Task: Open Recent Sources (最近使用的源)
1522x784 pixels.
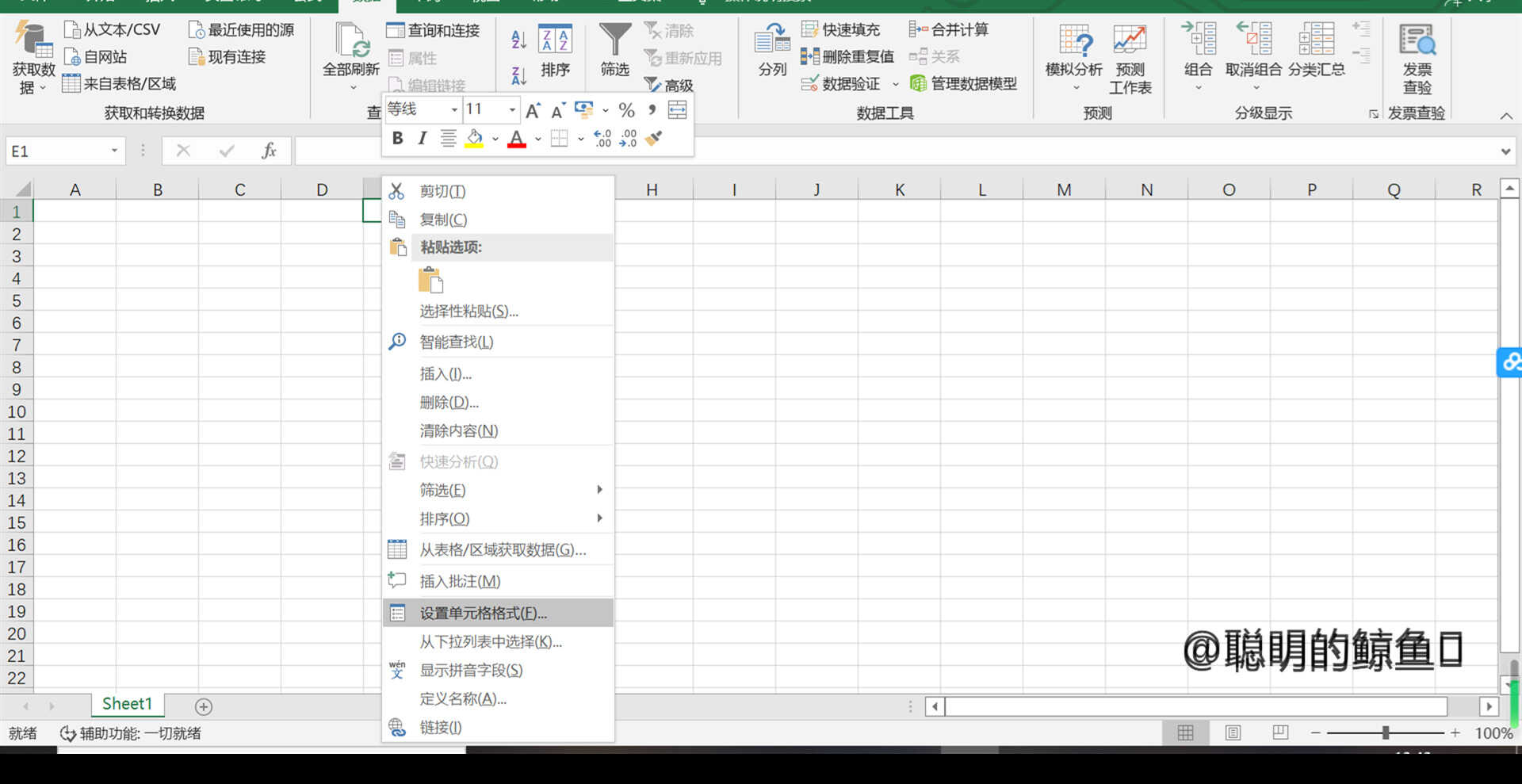Action: point(241,30)
